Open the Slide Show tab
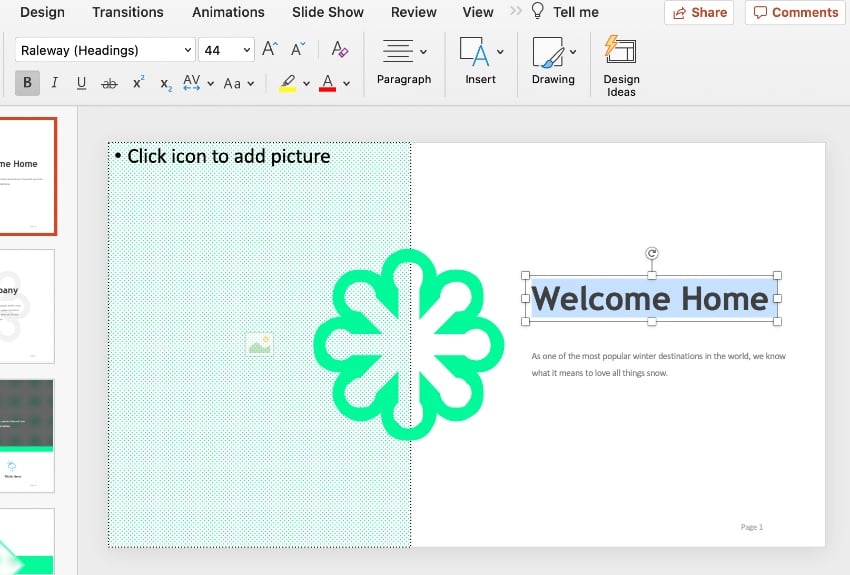 point(328,12)
